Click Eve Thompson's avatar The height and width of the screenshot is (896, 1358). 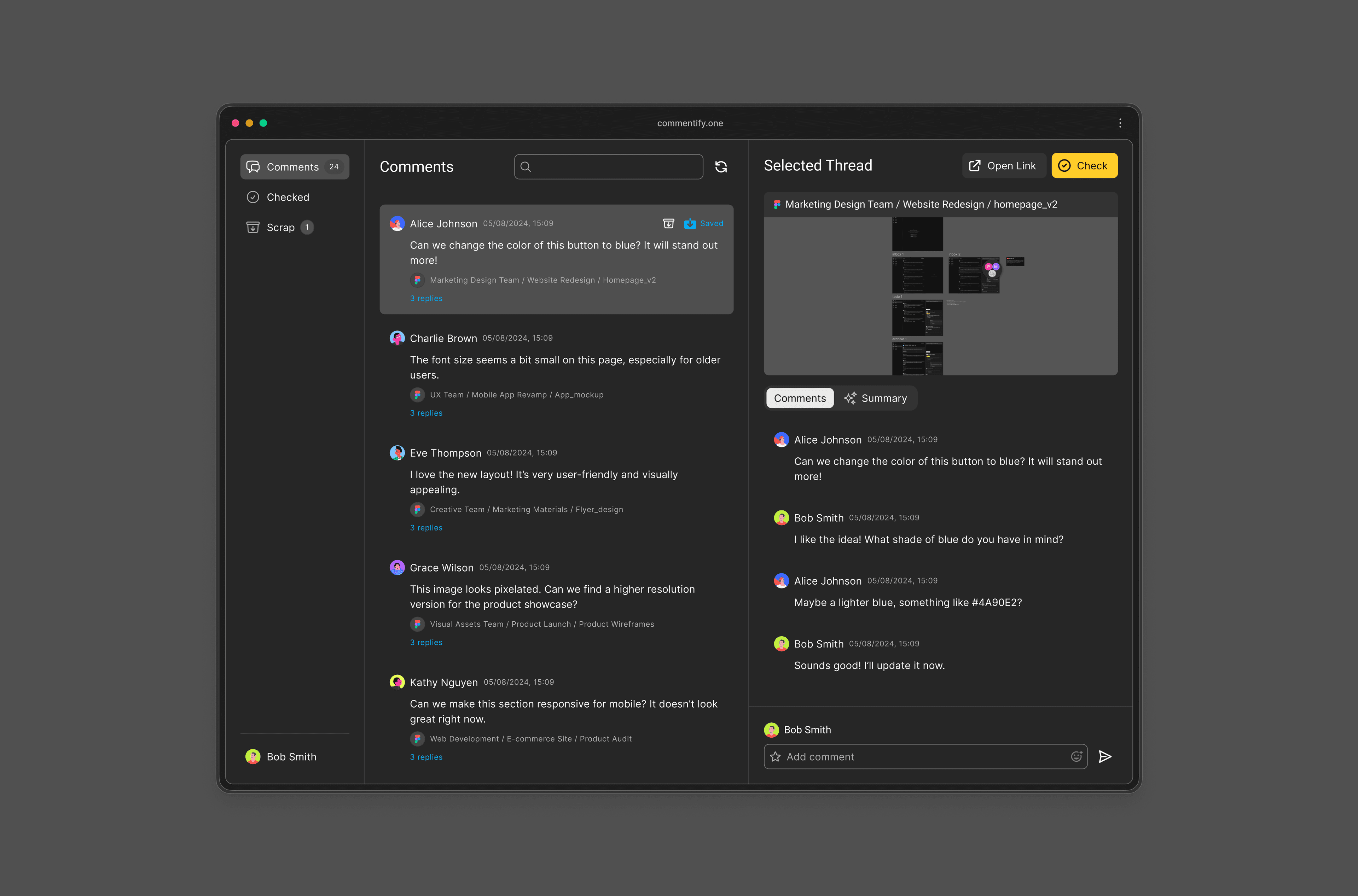397,453
